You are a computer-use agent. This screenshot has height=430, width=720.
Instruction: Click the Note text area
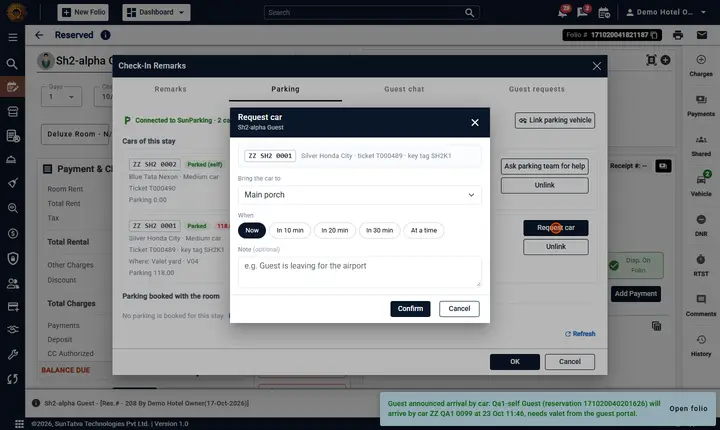click(x=360, y=272)
